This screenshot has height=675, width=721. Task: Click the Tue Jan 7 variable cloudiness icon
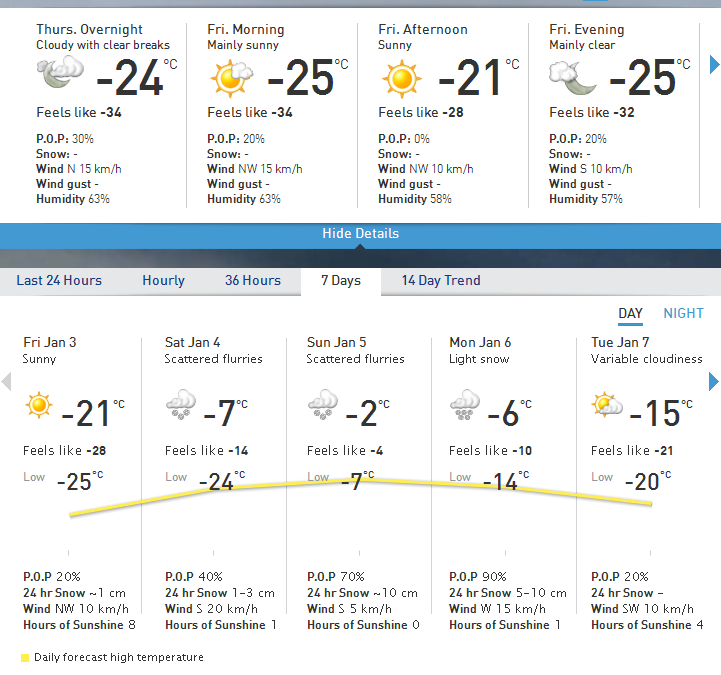tap(607, 405)
